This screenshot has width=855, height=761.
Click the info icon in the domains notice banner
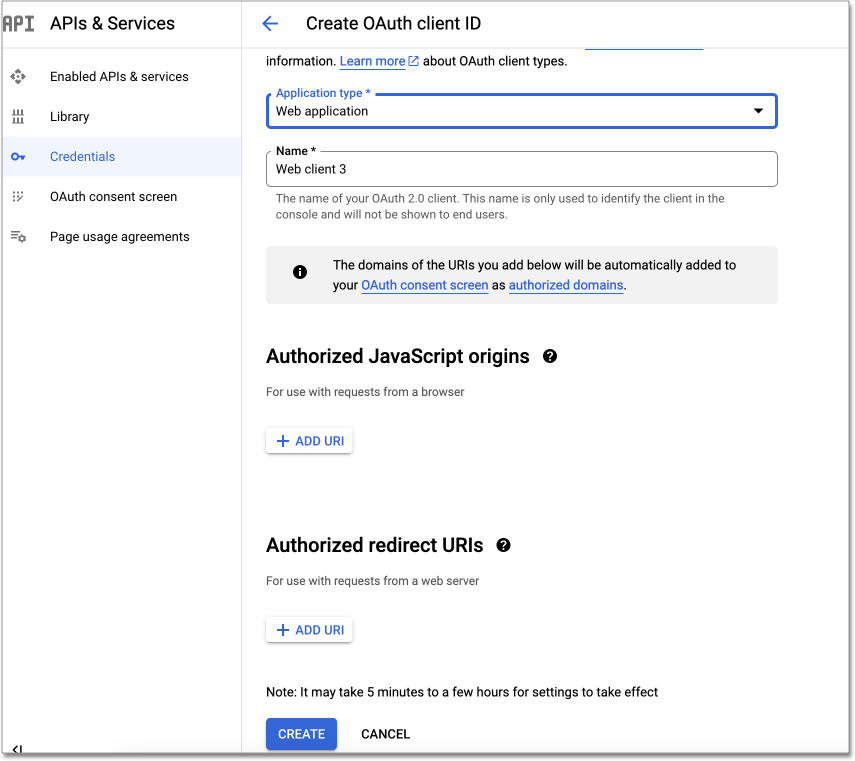pos(300,274)
